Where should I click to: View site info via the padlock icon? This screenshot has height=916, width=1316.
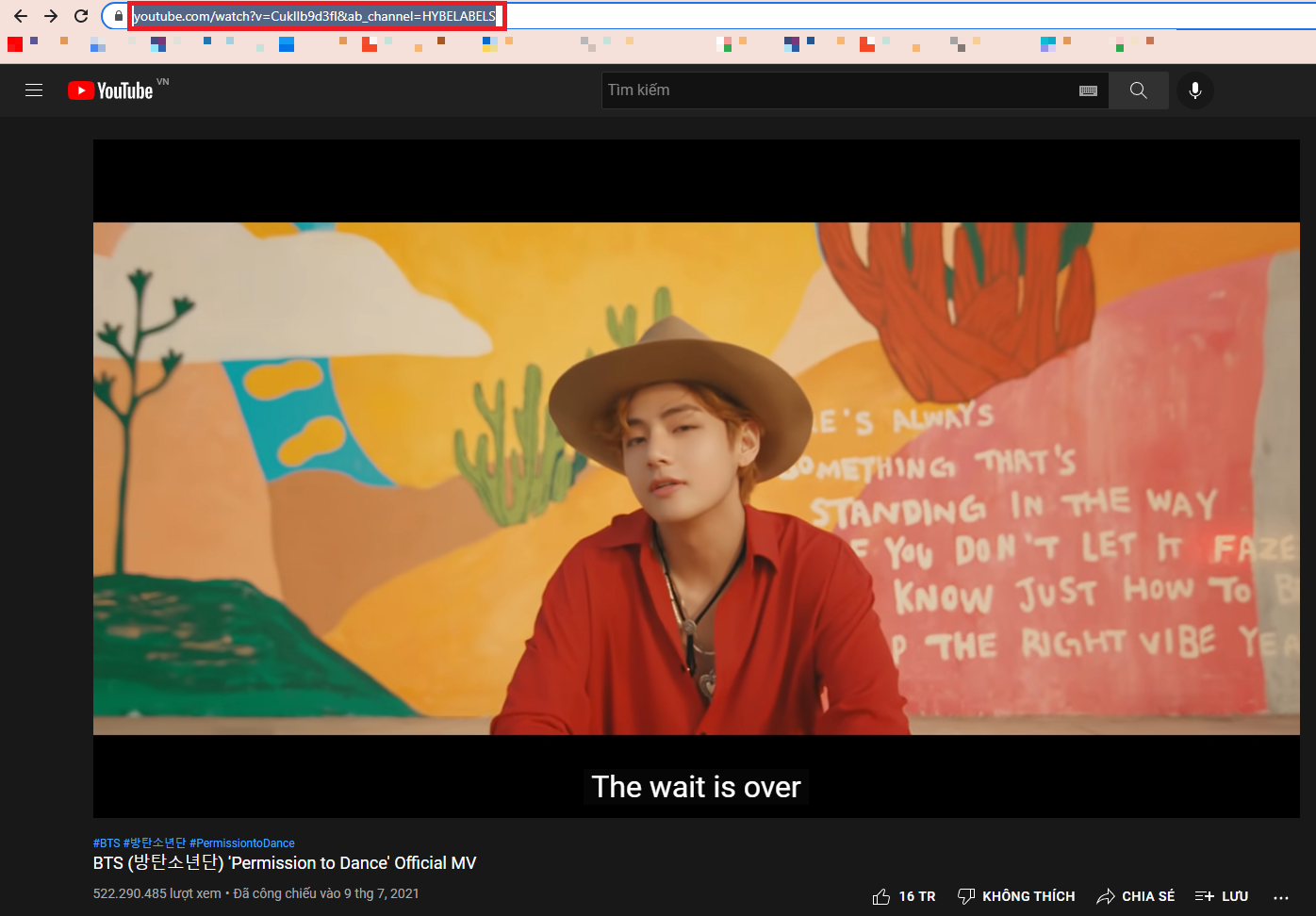118,16
